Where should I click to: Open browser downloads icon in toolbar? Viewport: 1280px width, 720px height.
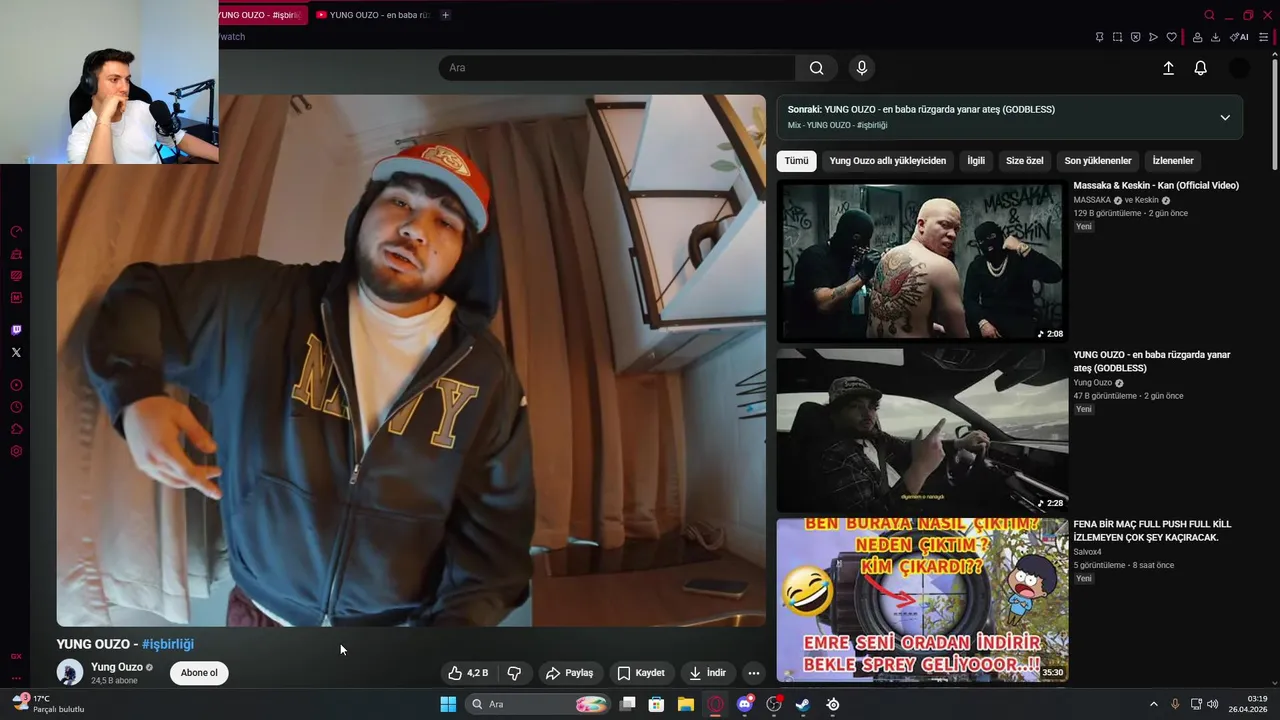(1215, 37)
